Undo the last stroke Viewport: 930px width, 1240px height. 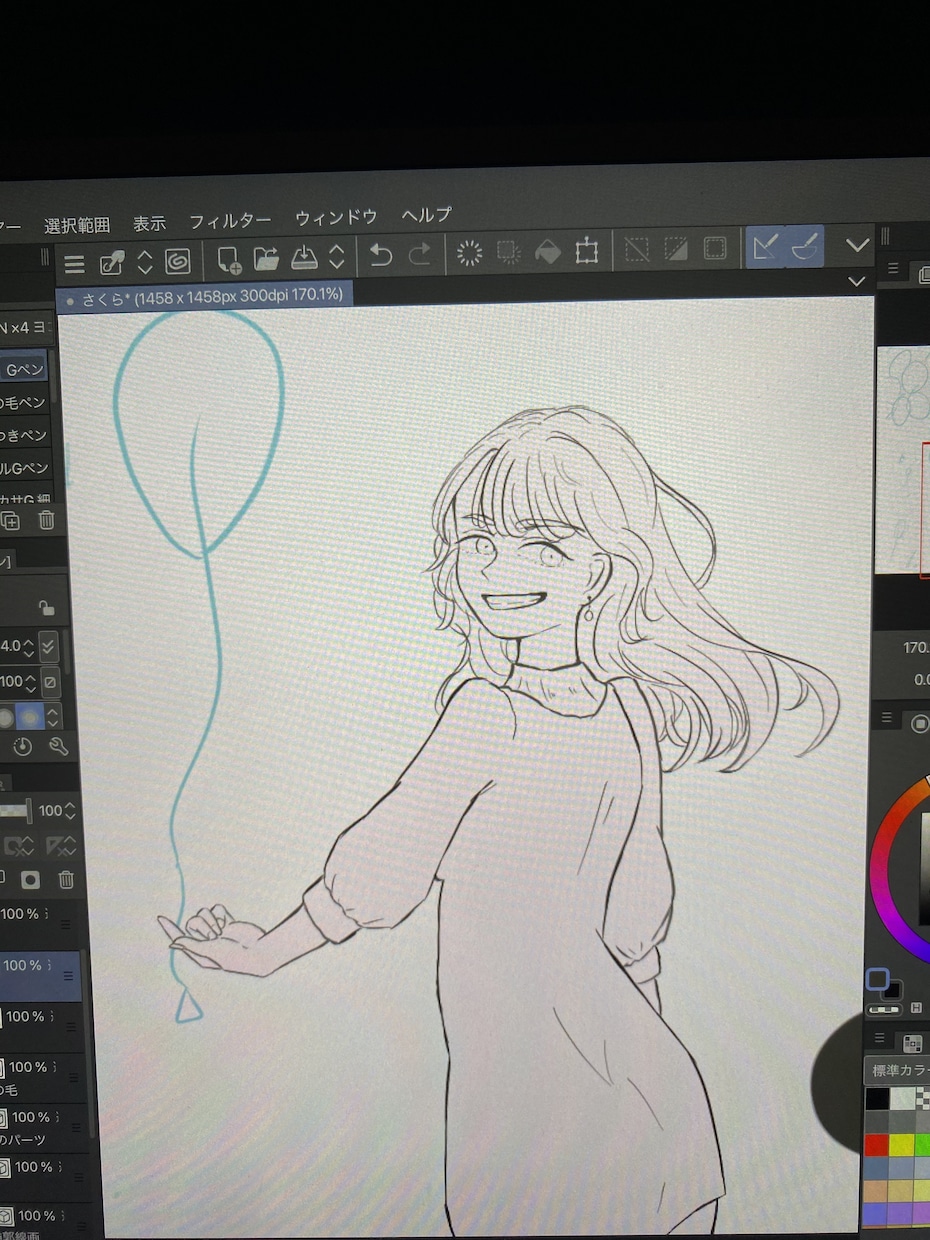point(380,255)
